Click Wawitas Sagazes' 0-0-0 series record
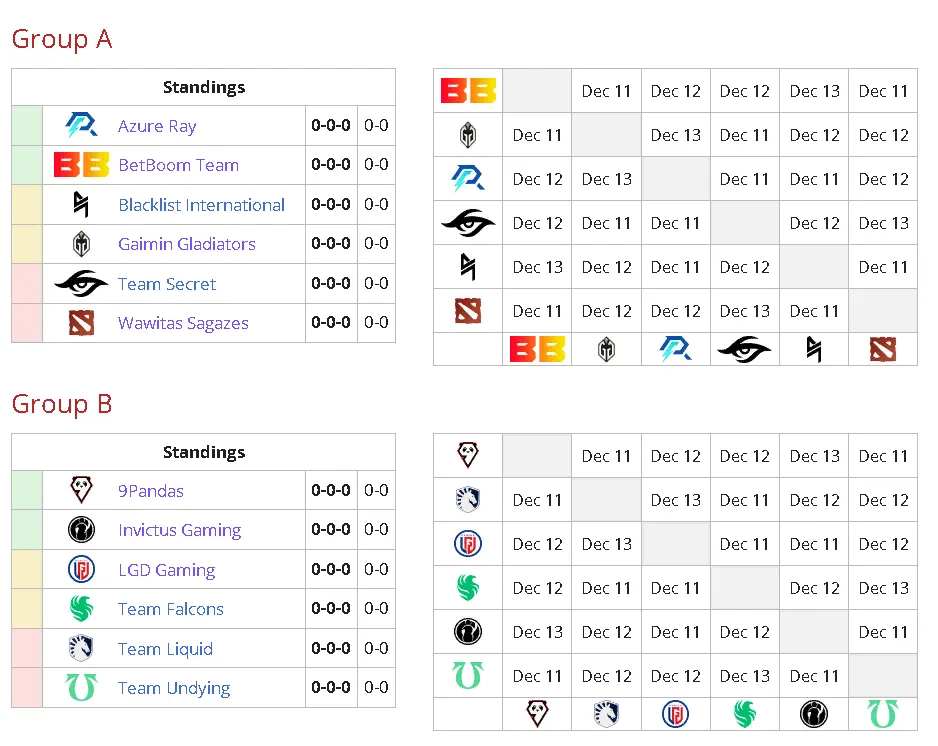This screenshot has width=938, height=746. pyautogui.click(x=331, y=322)
